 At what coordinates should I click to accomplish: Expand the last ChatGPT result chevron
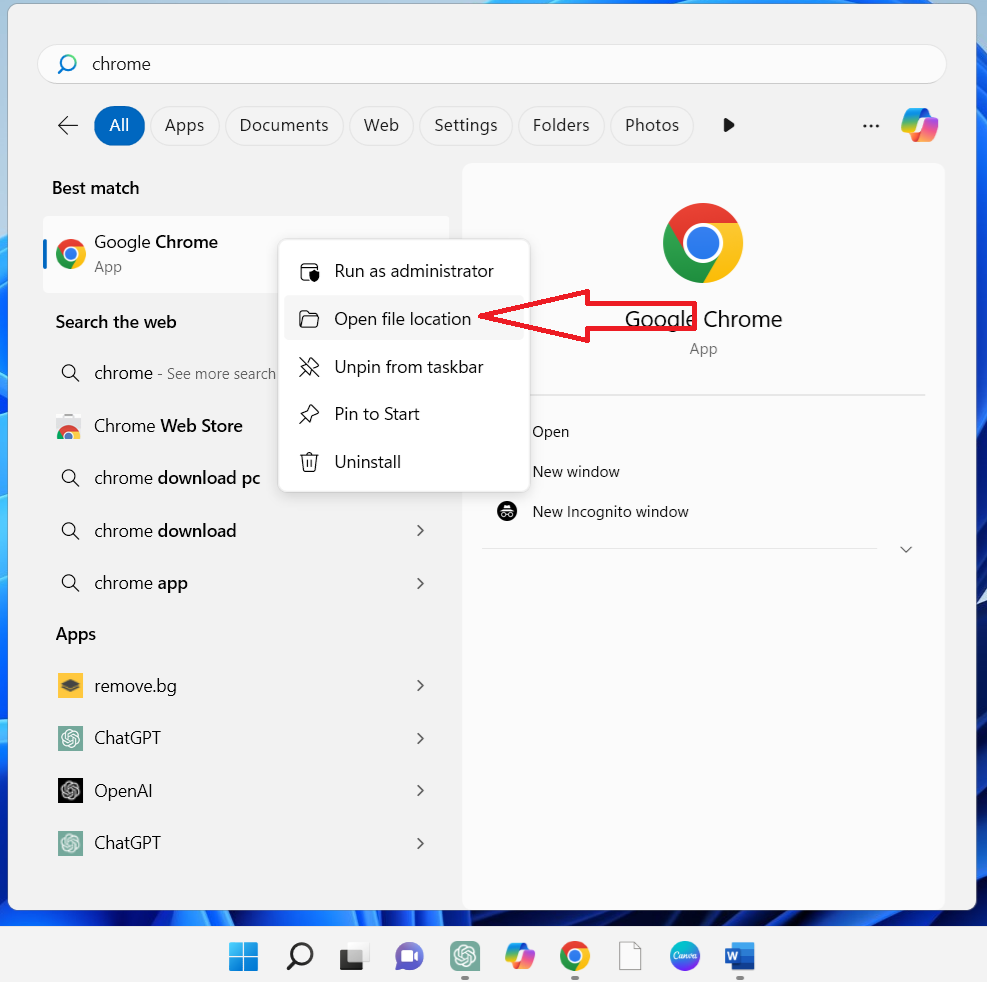pos(420,844)
